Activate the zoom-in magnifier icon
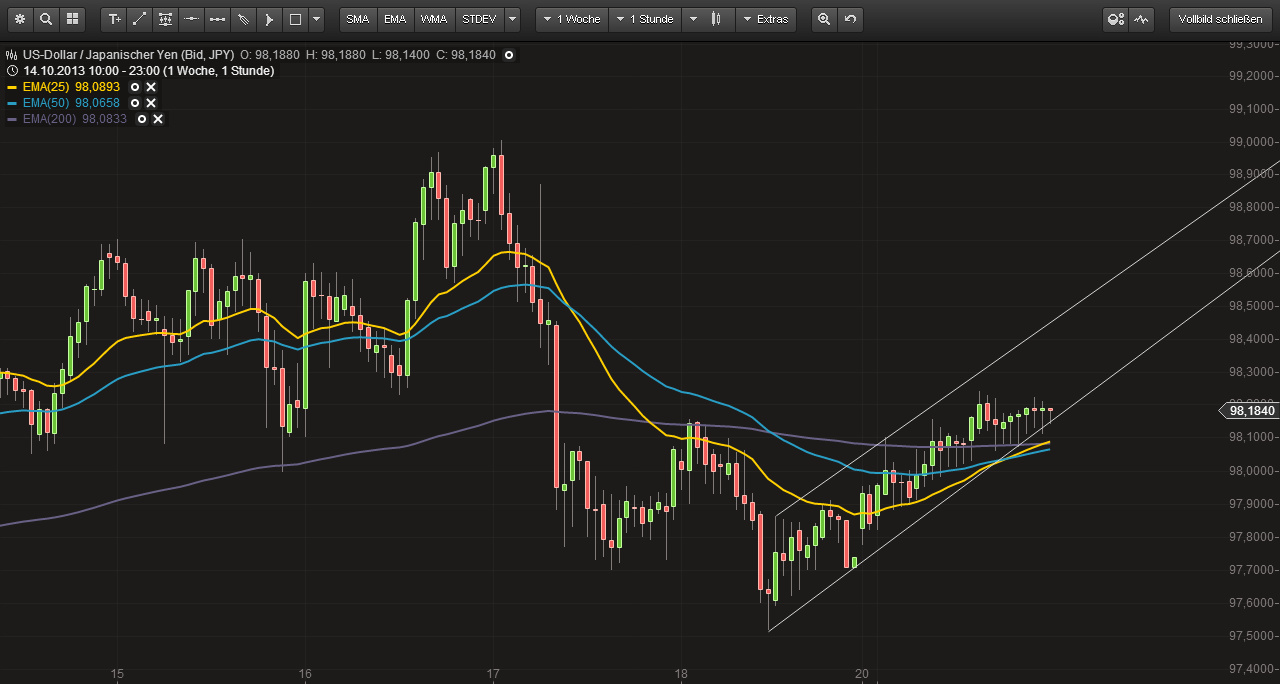This screenshot has height=684, width=1280. tap(822, 19)
